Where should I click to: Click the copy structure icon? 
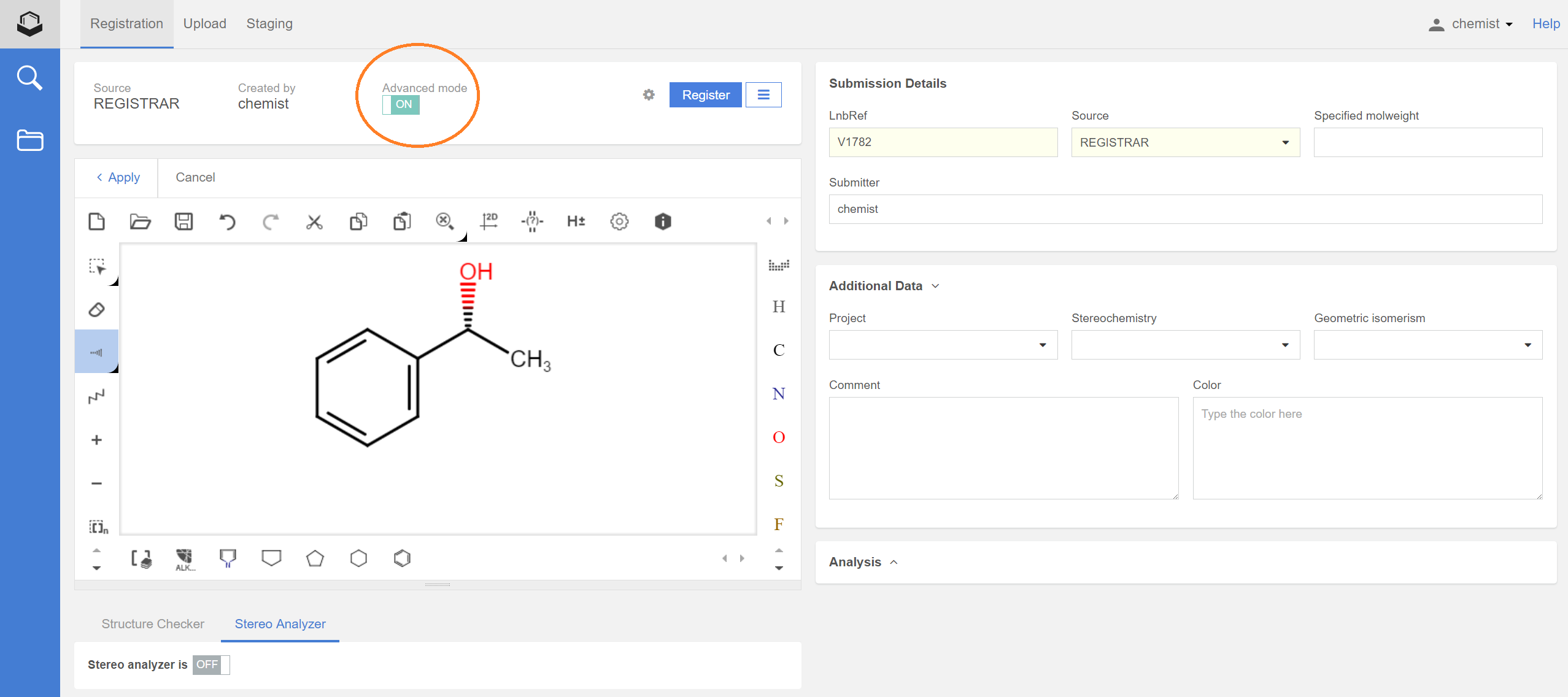click(358, 222)
